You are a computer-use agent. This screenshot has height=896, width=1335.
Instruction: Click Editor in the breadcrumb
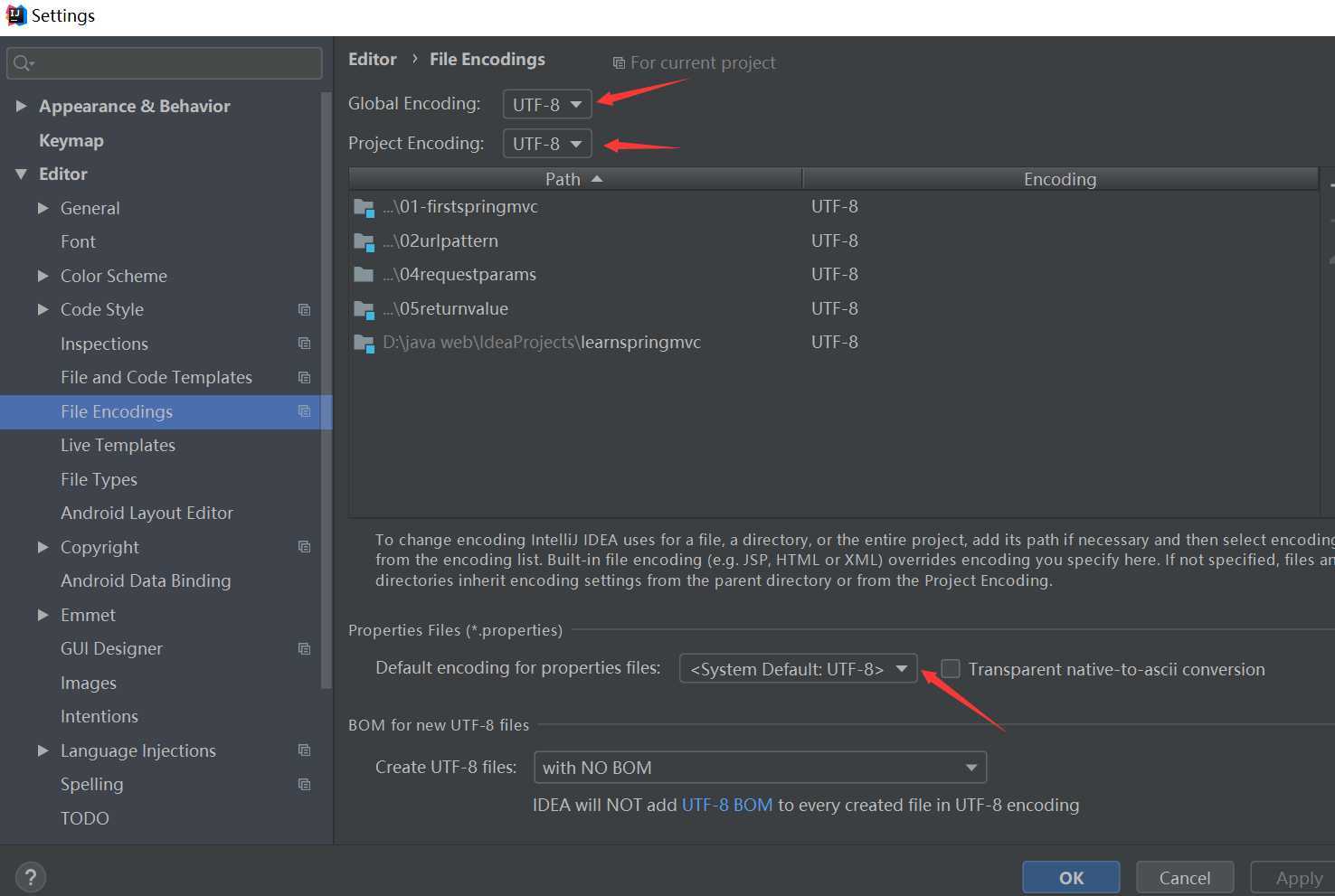point(373,59)
